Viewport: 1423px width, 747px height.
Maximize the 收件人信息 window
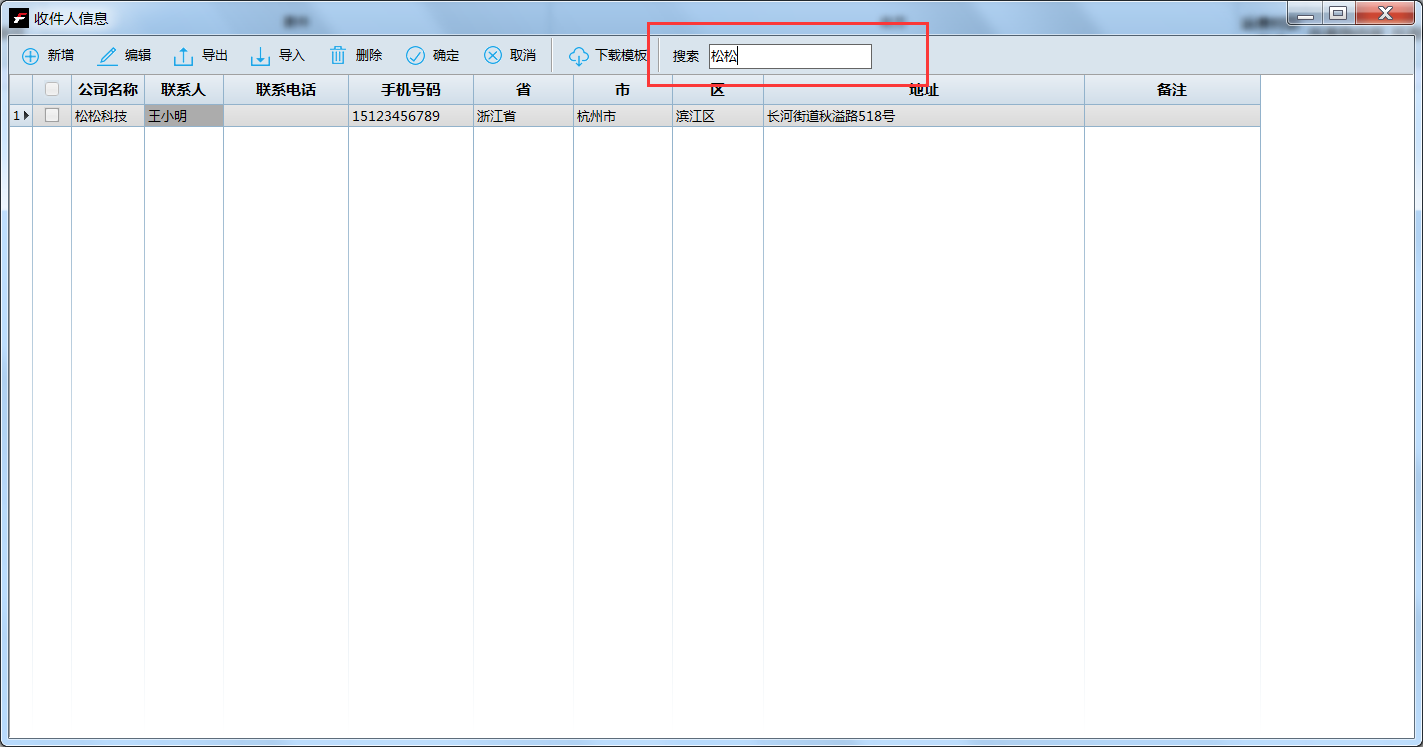(x=1338, y=13)
